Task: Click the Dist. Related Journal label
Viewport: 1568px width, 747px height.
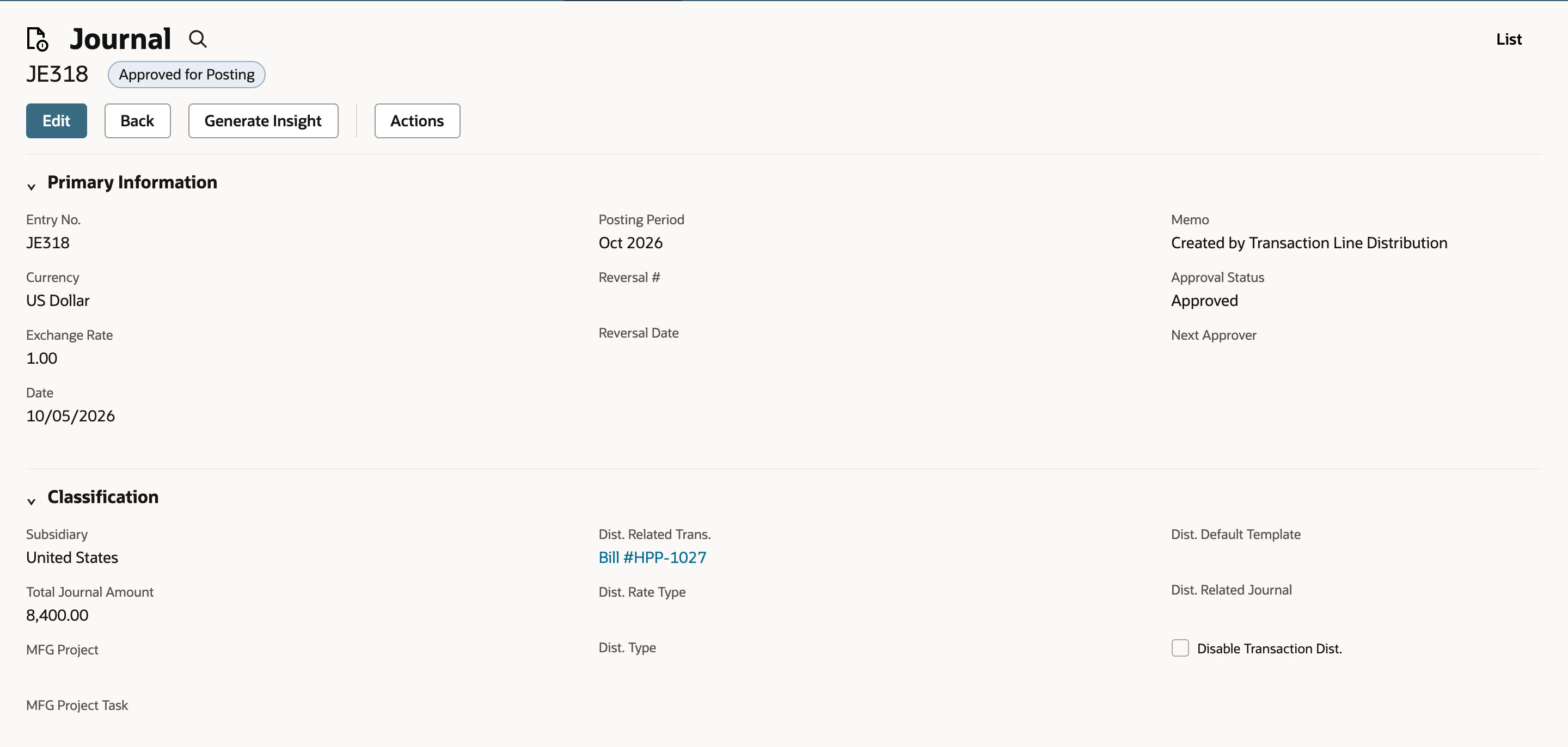Action: [1231, 589]
